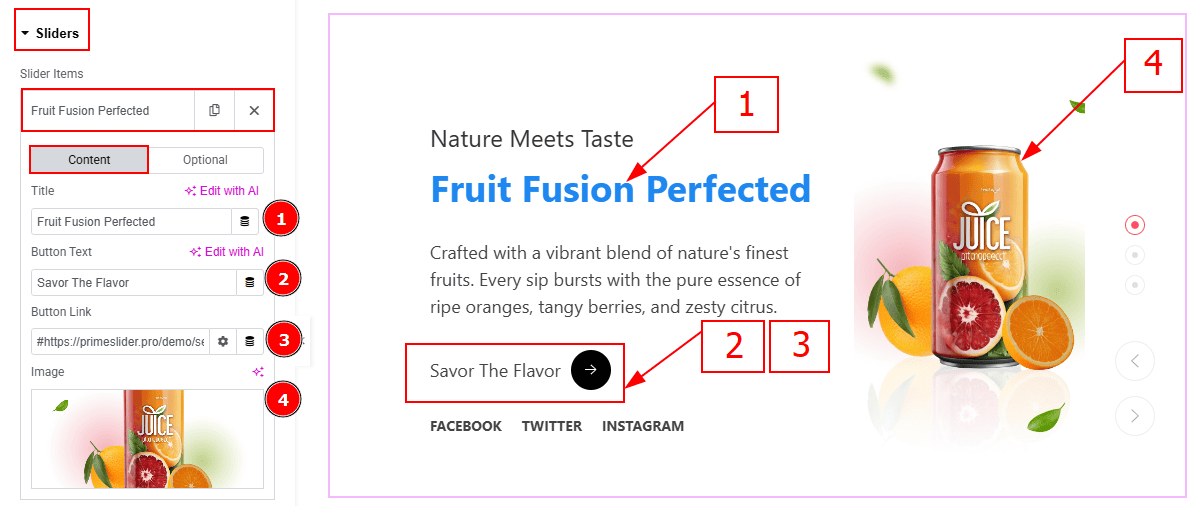Open the FACEBOOK social link
The height and width of the screenshot is (506, 1196).
(x=466, y=426)
